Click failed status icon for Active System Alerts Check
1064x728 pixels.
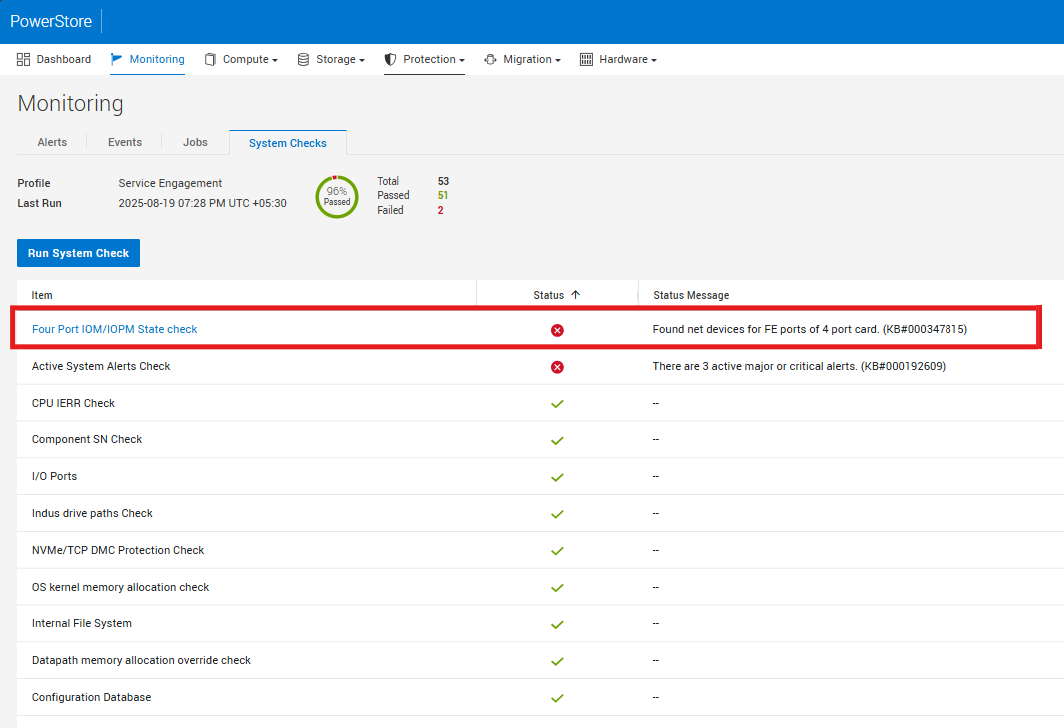point(557,367)
